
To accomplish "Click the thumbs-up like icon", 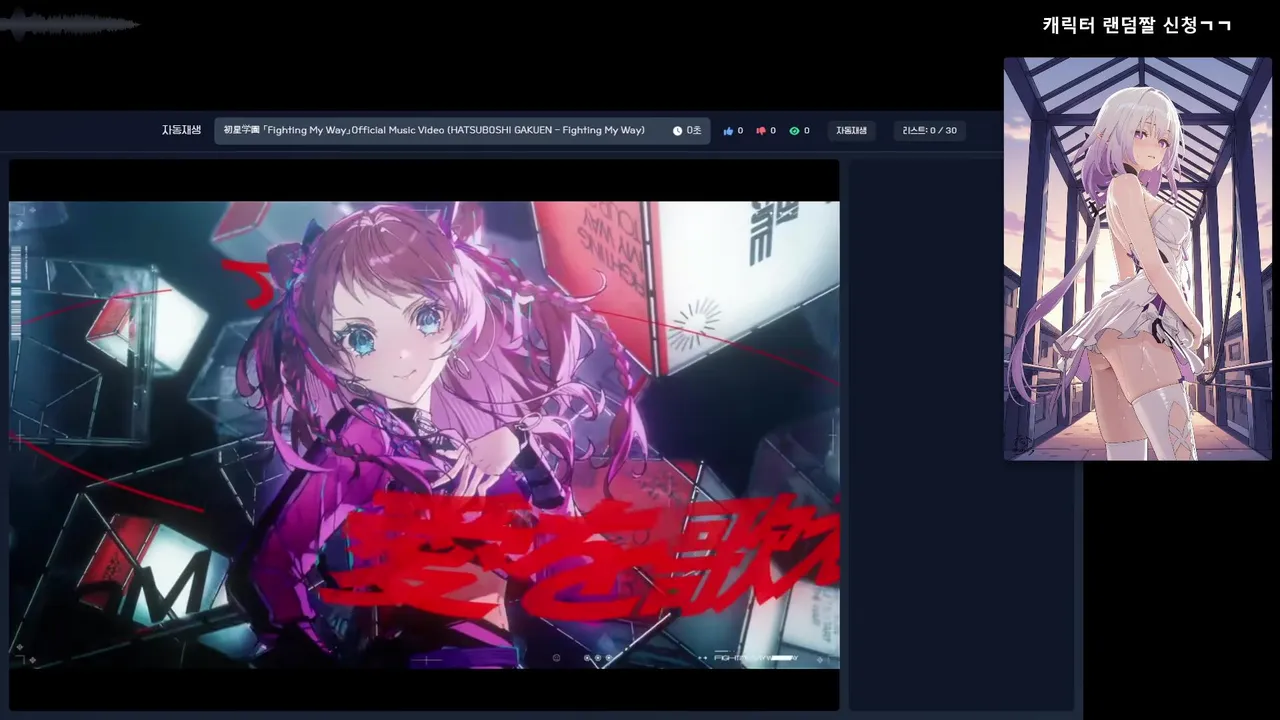I will (728, 131).
